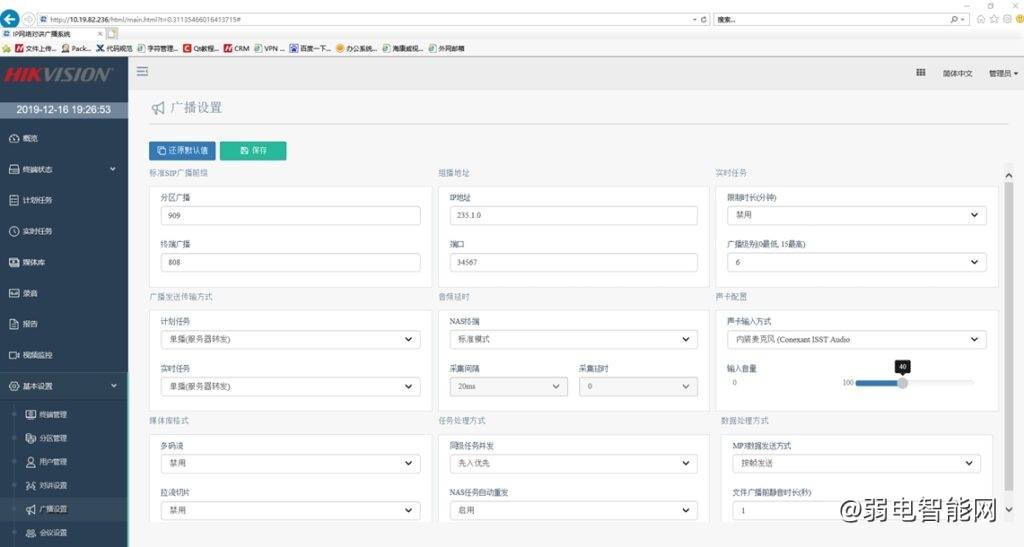Click the page scrollbar up arrow
The image size is (1024, 547).
[1008, 176]
